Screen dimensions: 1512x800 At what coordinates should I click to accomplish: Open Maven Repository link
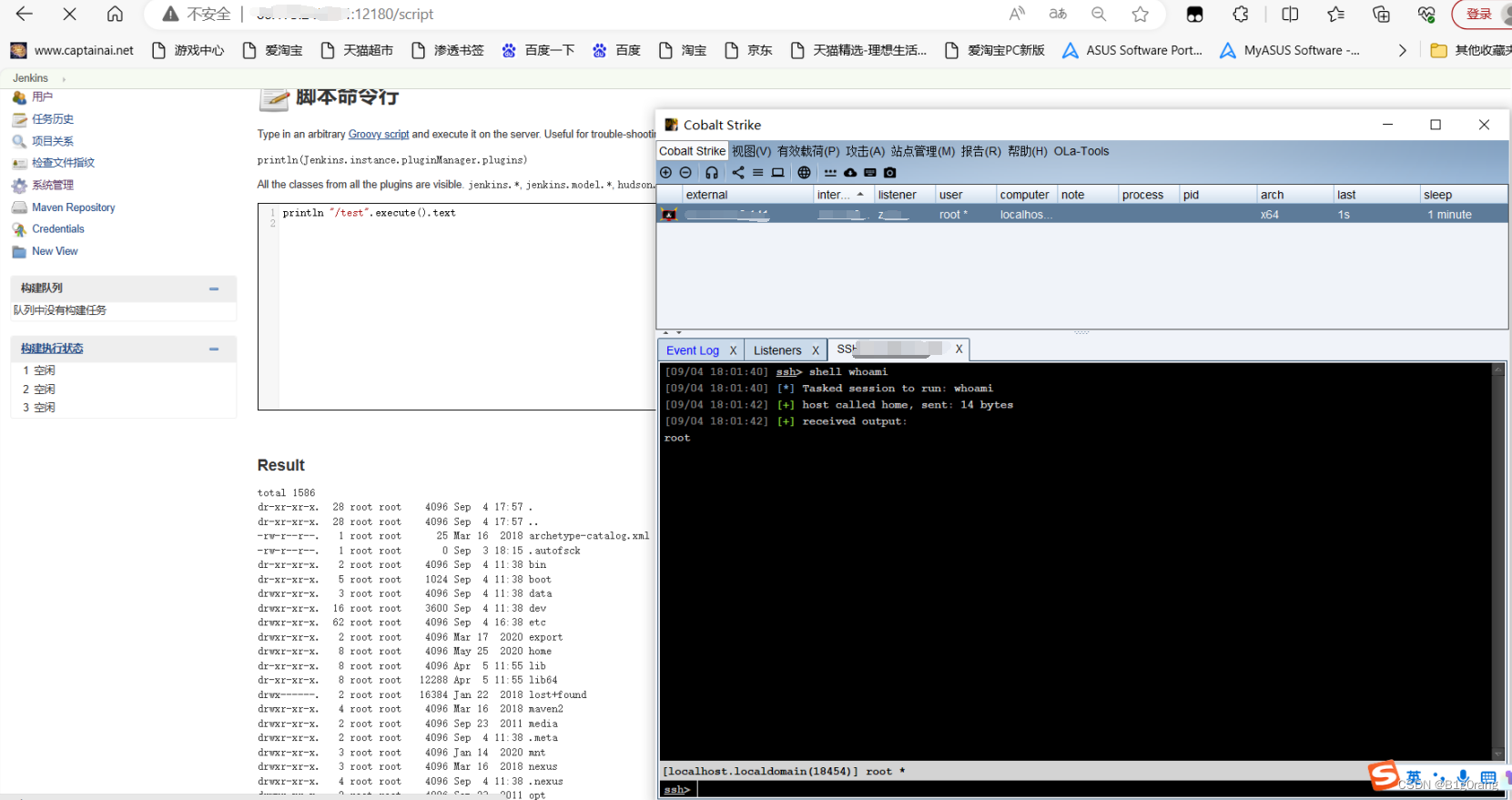click(x=74, y=208)
